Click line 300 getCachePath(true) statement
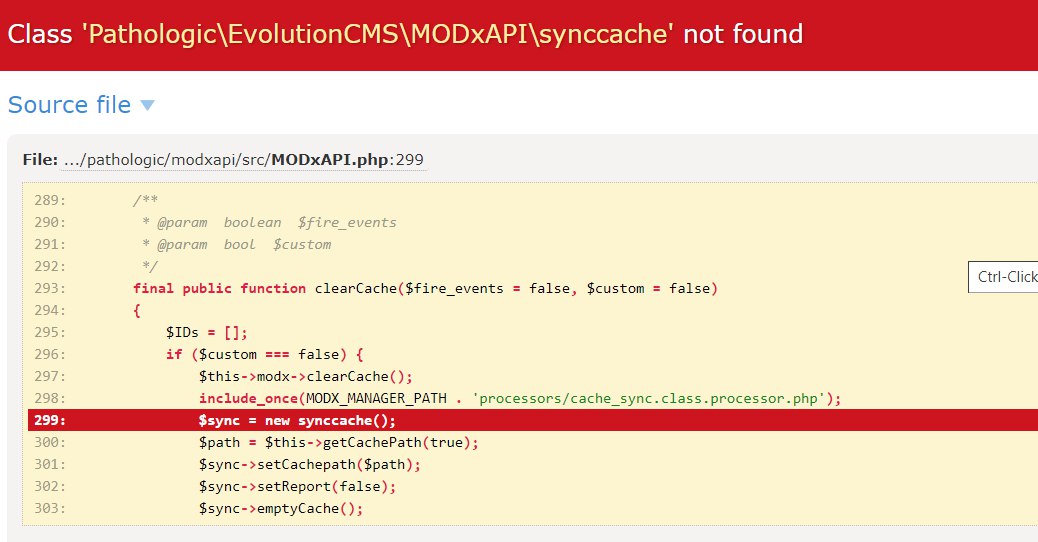 pos(338,443)
